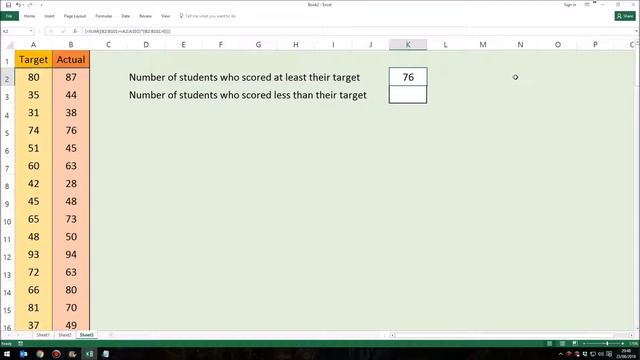Viewport: 640px width, 360px height.
Task: Select column B header
Action: click(x=71, y=44)
